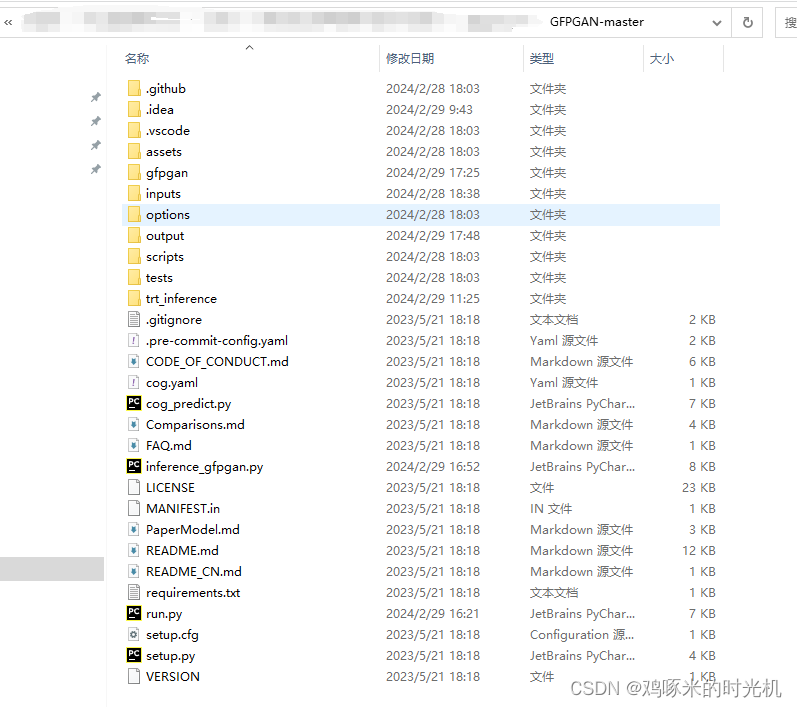Click the 23 KB size of LICENSE
797x707 pixels.
(x=698, y=487)
